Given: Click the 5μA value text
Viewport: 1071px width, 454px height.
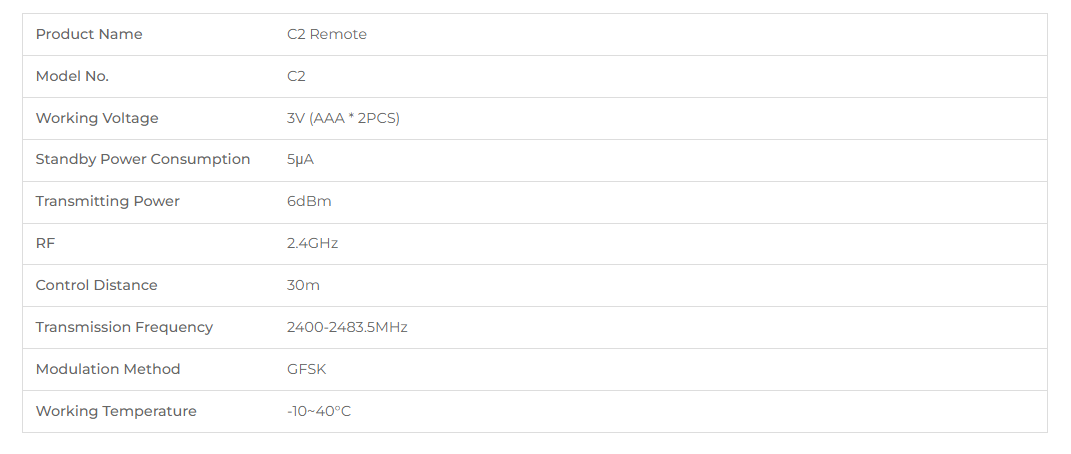Looking at the screenshot, I should tap(301, 160).
